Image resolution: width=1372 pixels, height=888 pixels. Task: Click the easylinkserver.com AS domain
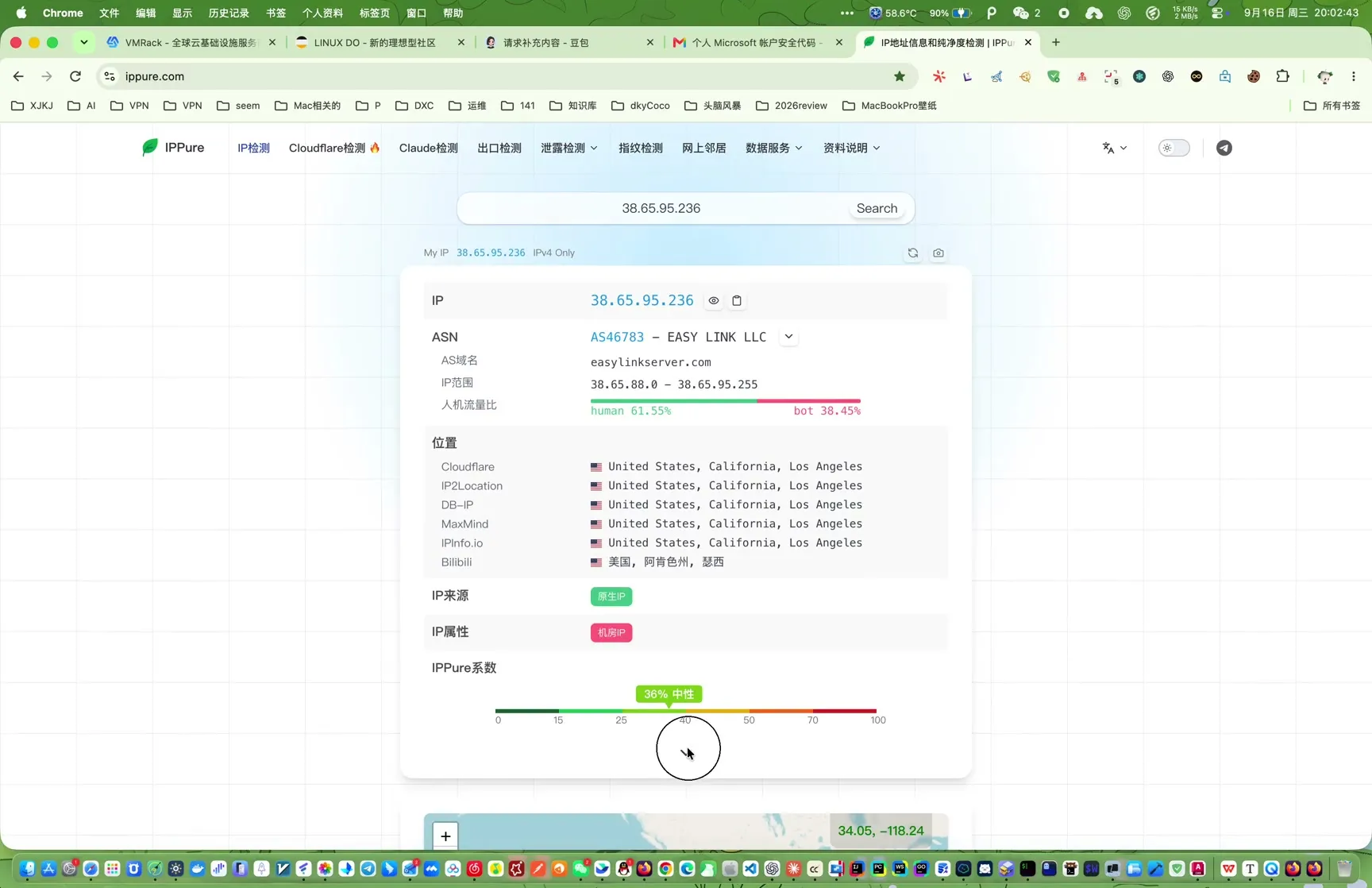click(x=651, y=362)
